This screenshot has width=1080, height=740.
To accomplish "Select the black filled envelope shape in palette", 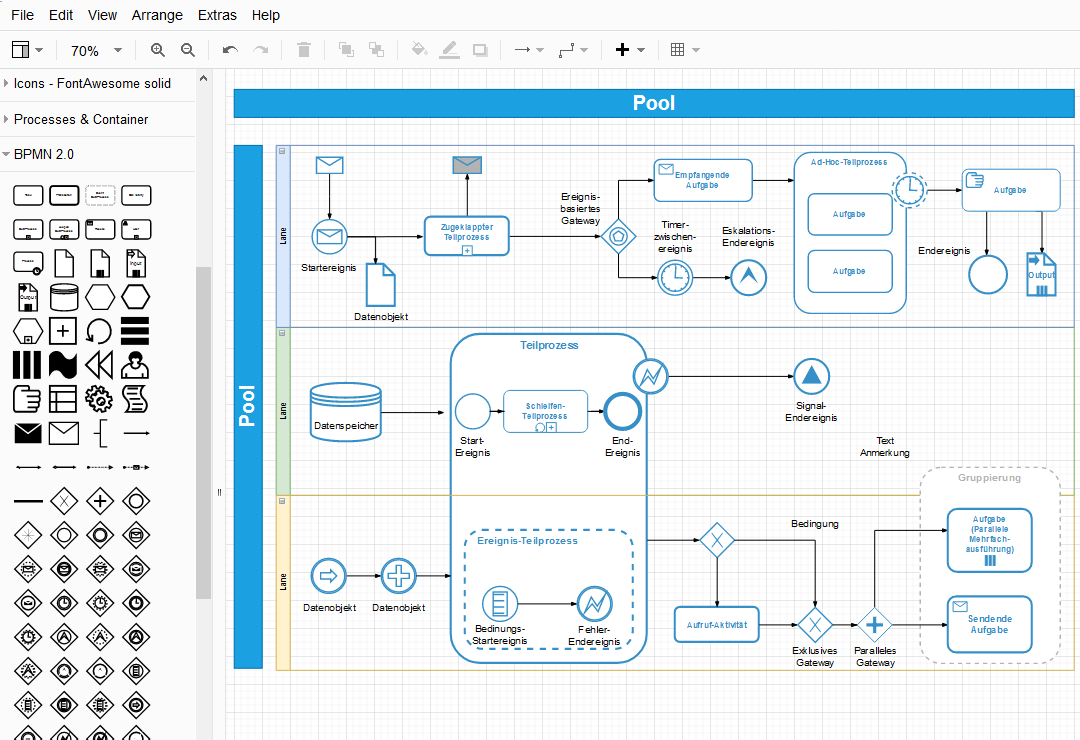I will [x=28, y=433].
